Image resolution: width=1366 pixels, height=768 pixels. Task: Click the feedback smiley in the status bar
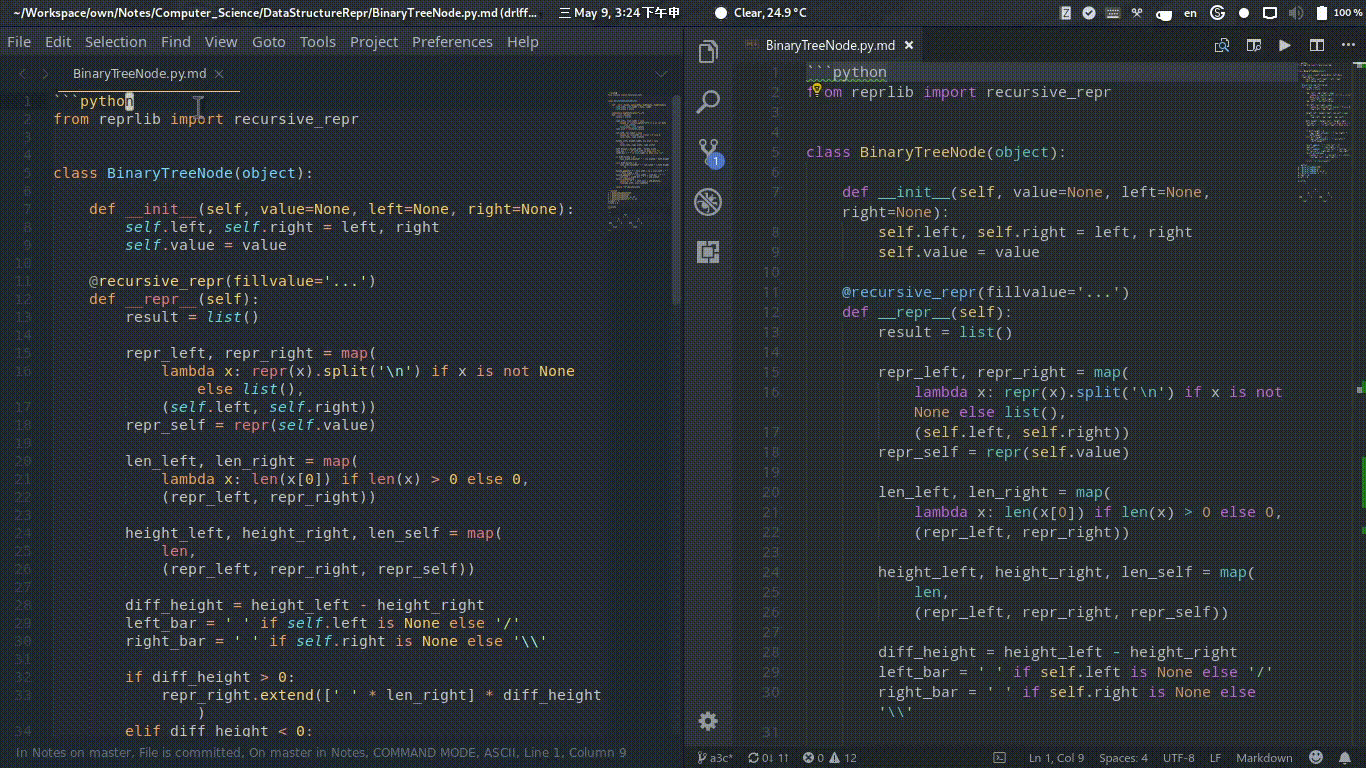click(x=1316, y=757)
